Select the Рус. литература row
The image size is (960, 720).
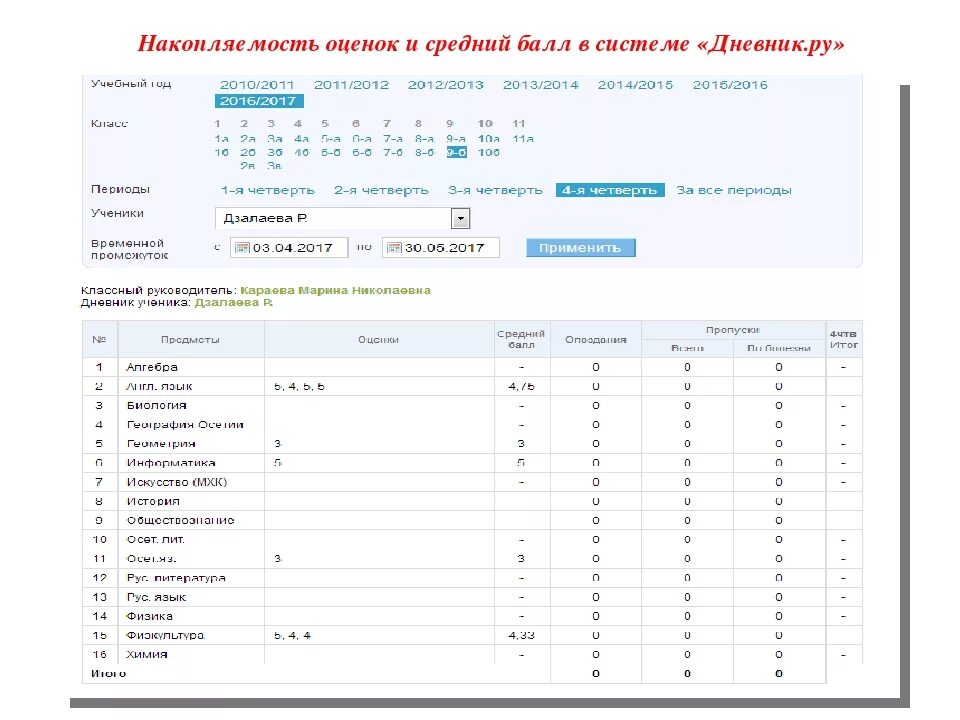472,578
